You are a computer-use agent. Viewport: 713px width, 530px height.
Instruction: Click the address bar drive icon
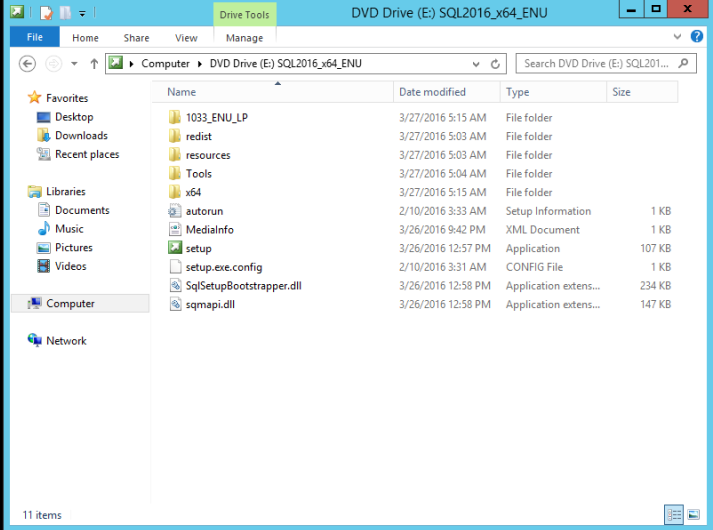click(x=116, y=62)
